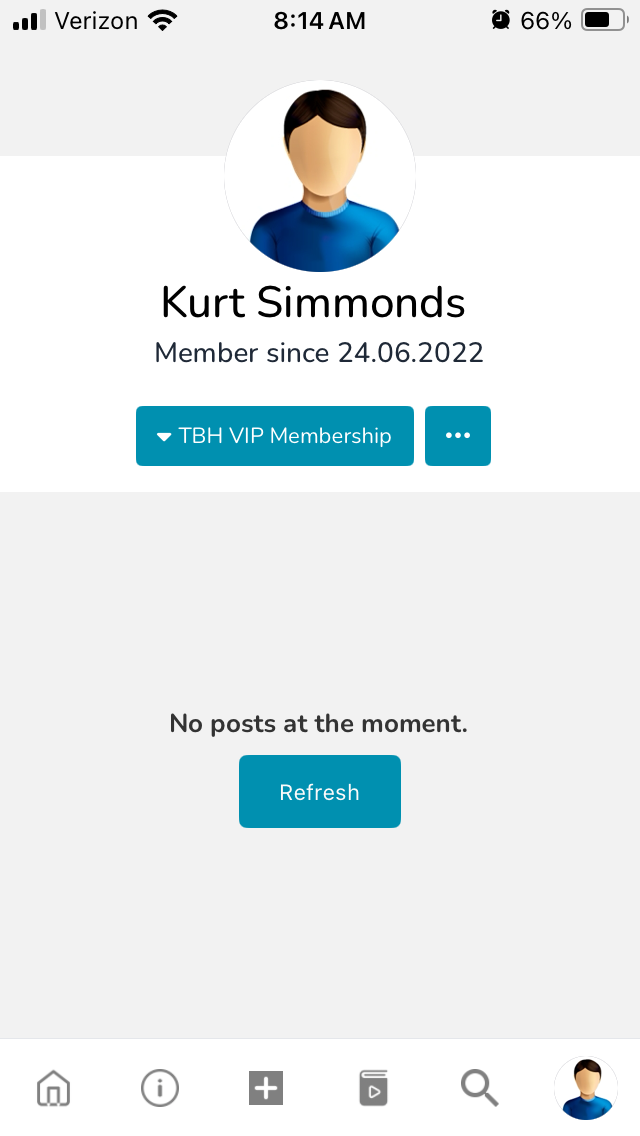Screen dimensions: 640x1136
Task: Tap the battery icon in status bar
Action: coord(604,20)
